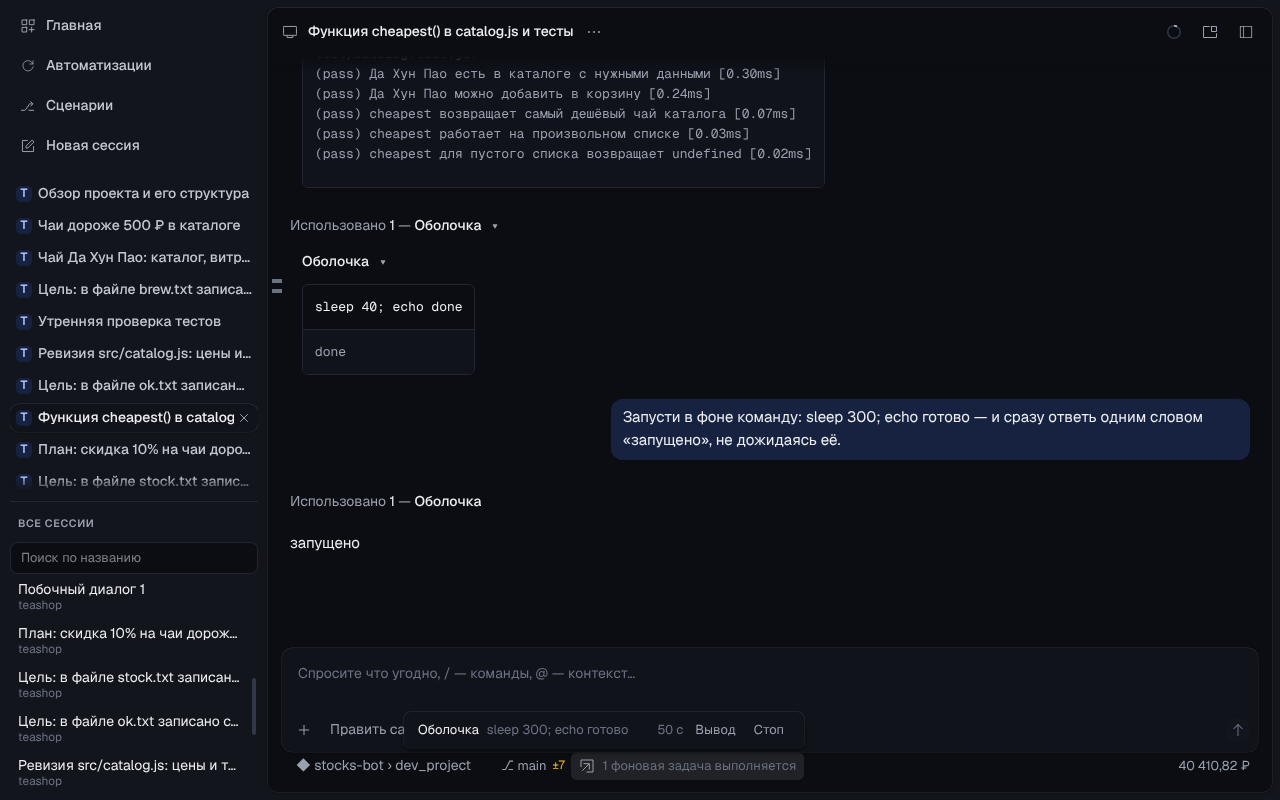Click the session title monitor icon
This screenshot has width=1280, height=800.
(290, 32)
